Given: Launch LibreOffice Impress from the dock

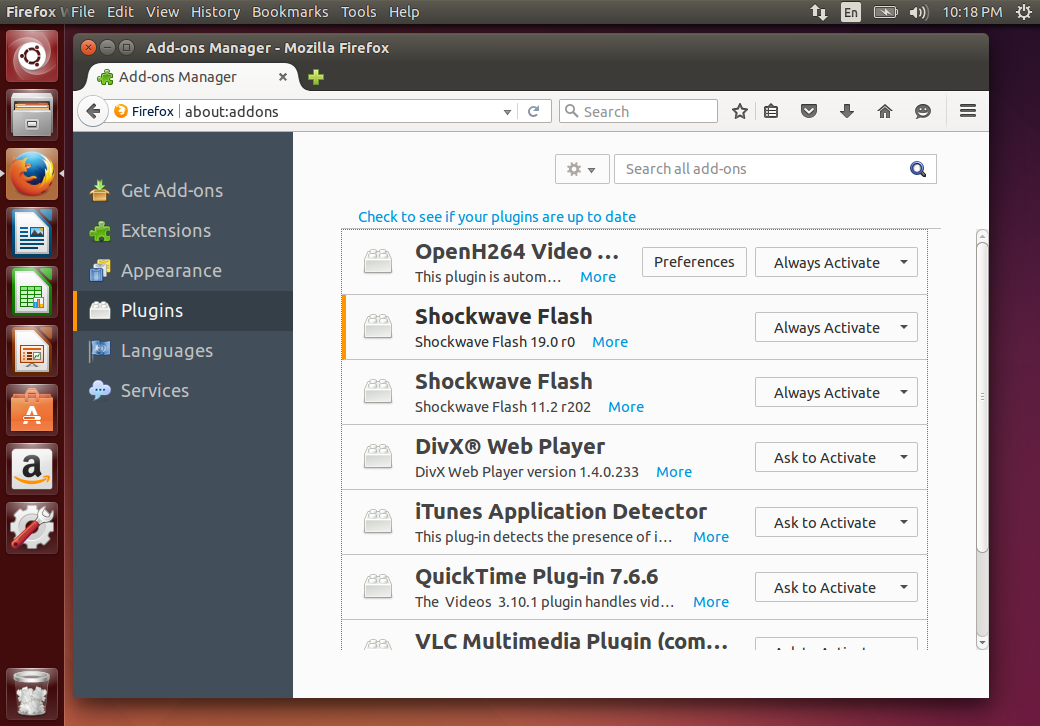Looking at the screenshot, I should tap(32, 351).
